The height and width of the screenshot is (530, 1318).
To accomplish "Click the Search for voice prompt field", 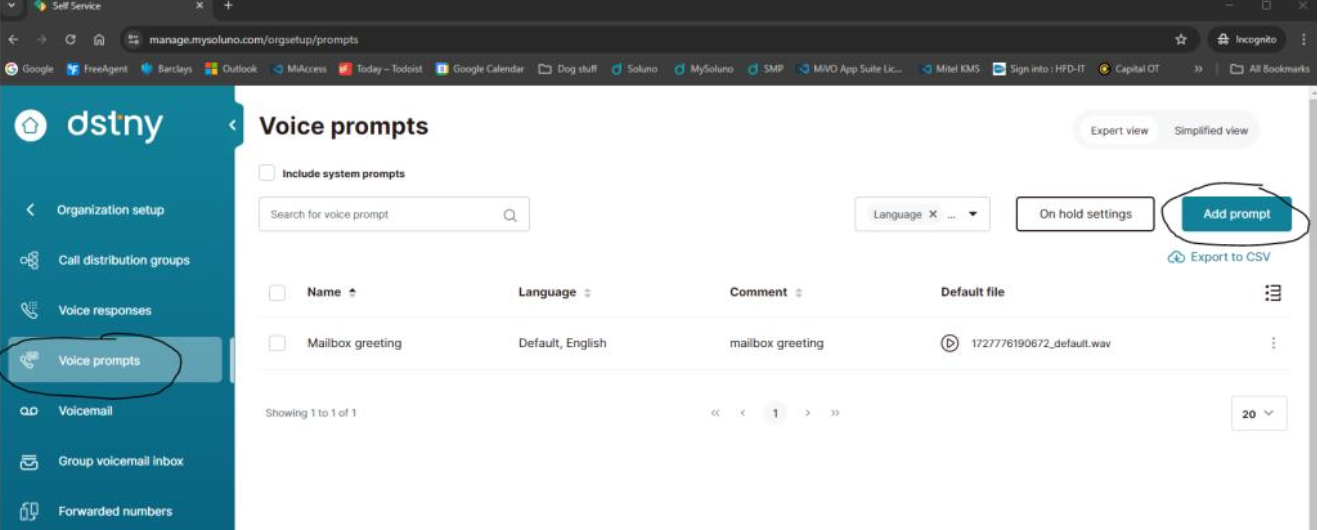I will click(394, 214).
